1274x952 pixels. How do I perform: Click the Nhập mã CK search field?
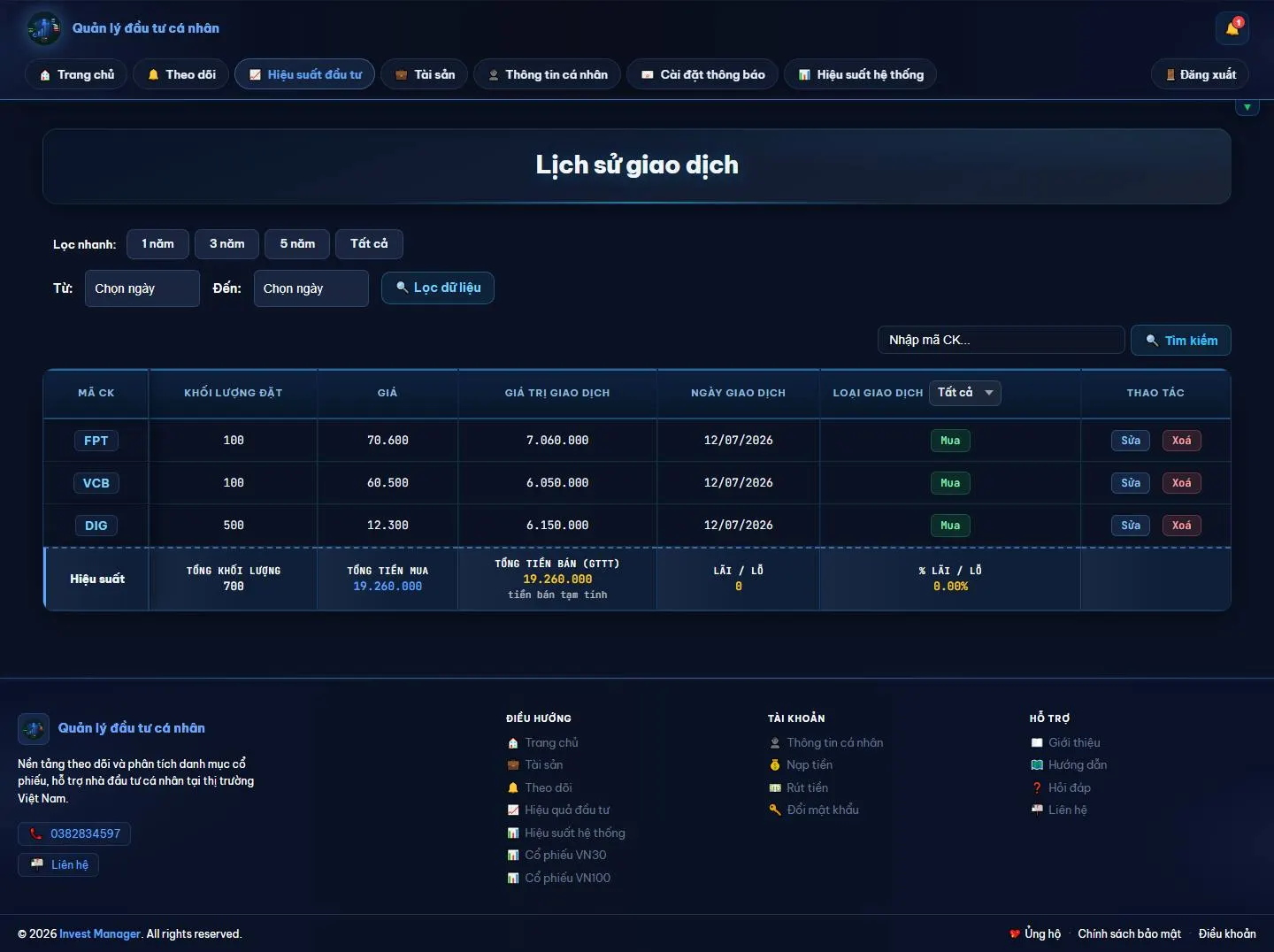pyautogui.click(x=1002, y=340)
